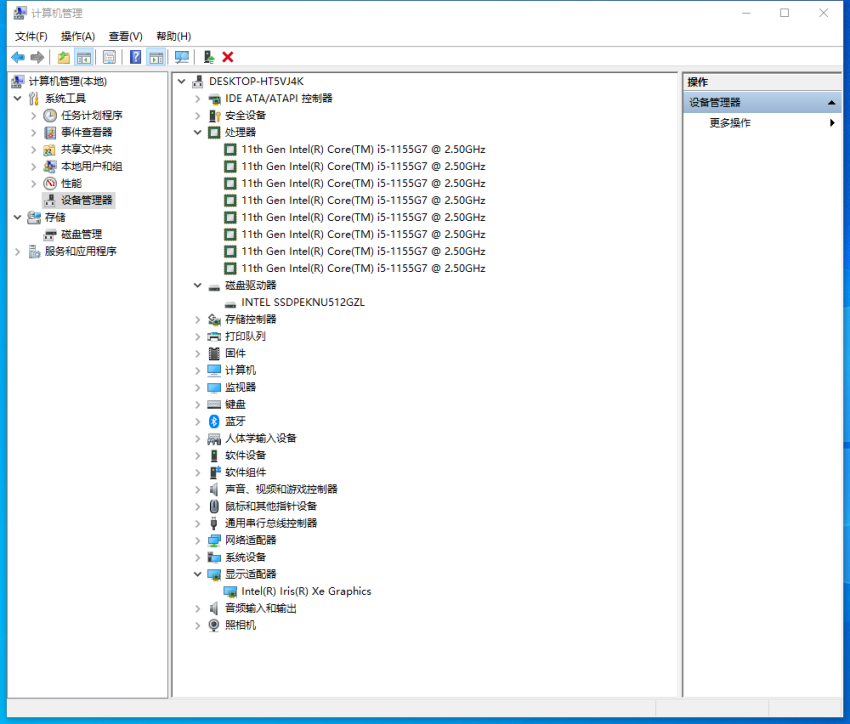Image resolution: width=850 pixels, height=724 pixels.
Task: Collapse the DESKTOP-HT5VJ4K root node
Action: tap(182, 81)
